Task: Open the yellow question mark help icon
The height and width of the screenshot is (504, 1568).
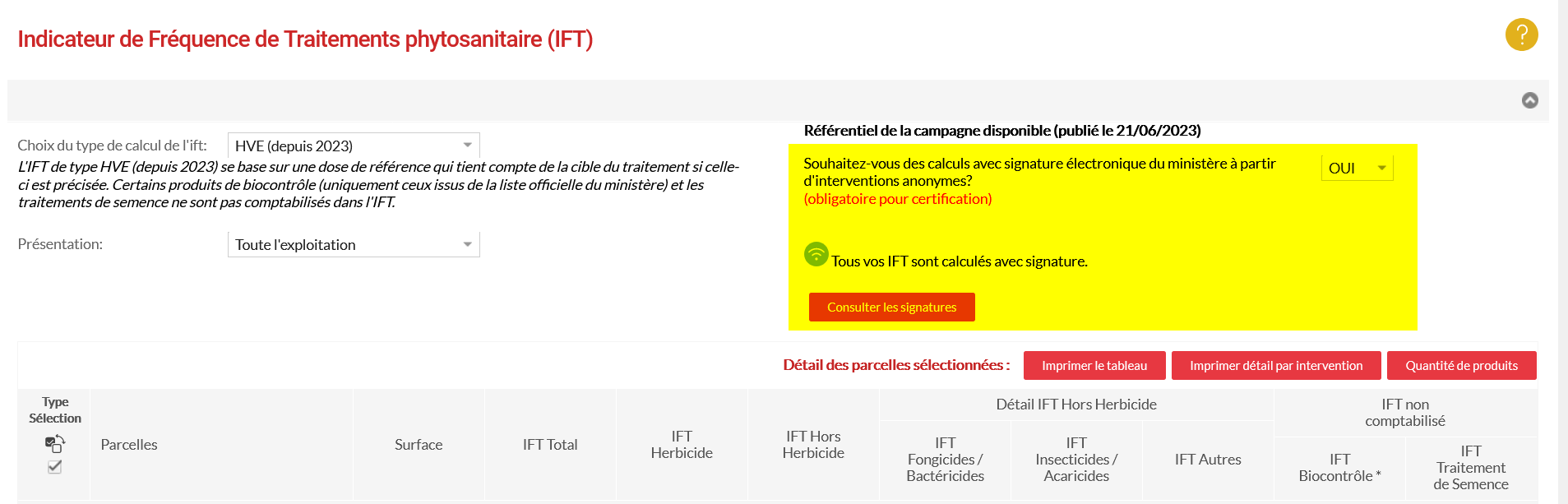Action: [x=1521, y=35]
